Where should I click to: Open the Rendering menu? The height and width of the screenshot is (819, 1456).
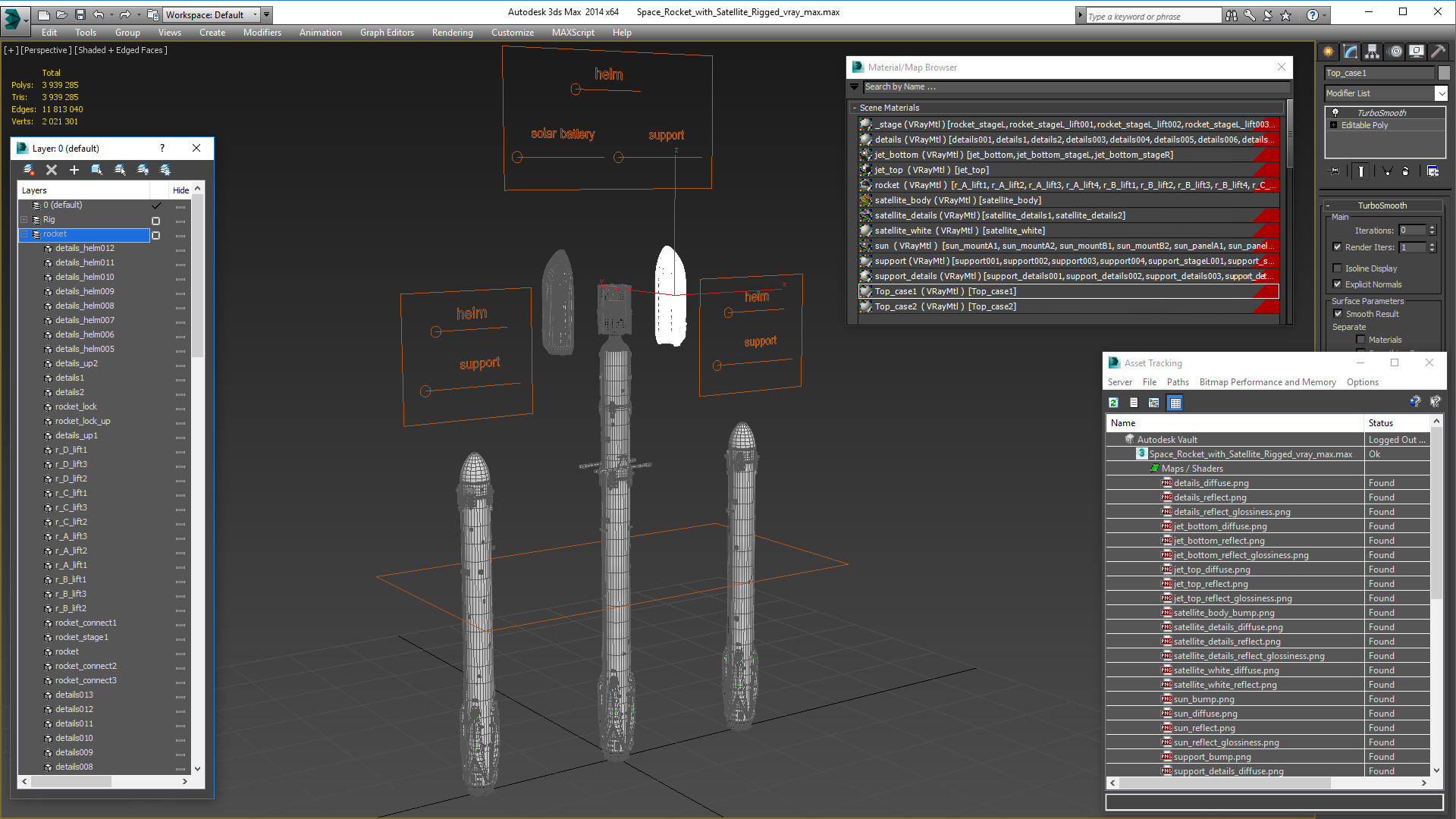(x=452, y=33)
